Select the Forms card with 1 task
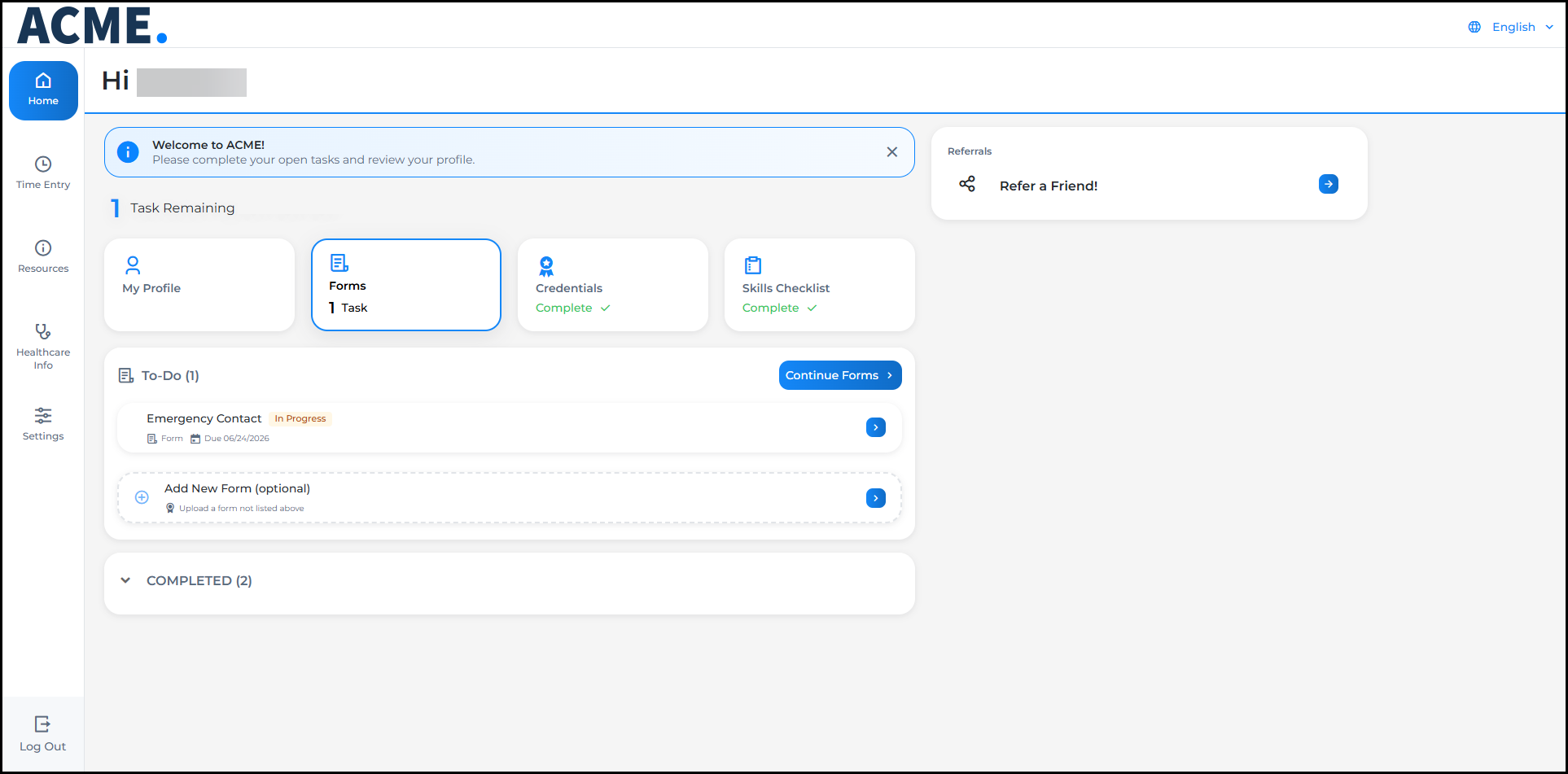Screen dimensions: 1568x774 pyautogui.click(x=406, y=285)
